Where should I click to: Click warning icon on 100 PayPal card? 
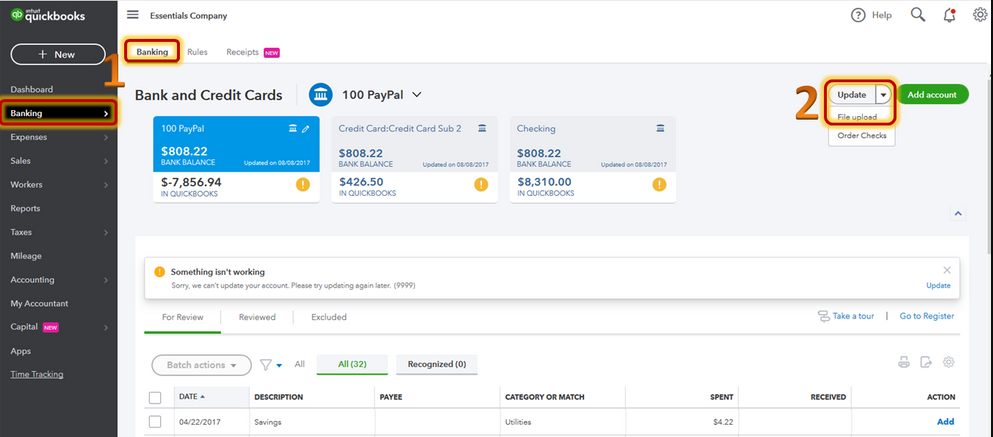pyautogui.click(x=303, y=185)
